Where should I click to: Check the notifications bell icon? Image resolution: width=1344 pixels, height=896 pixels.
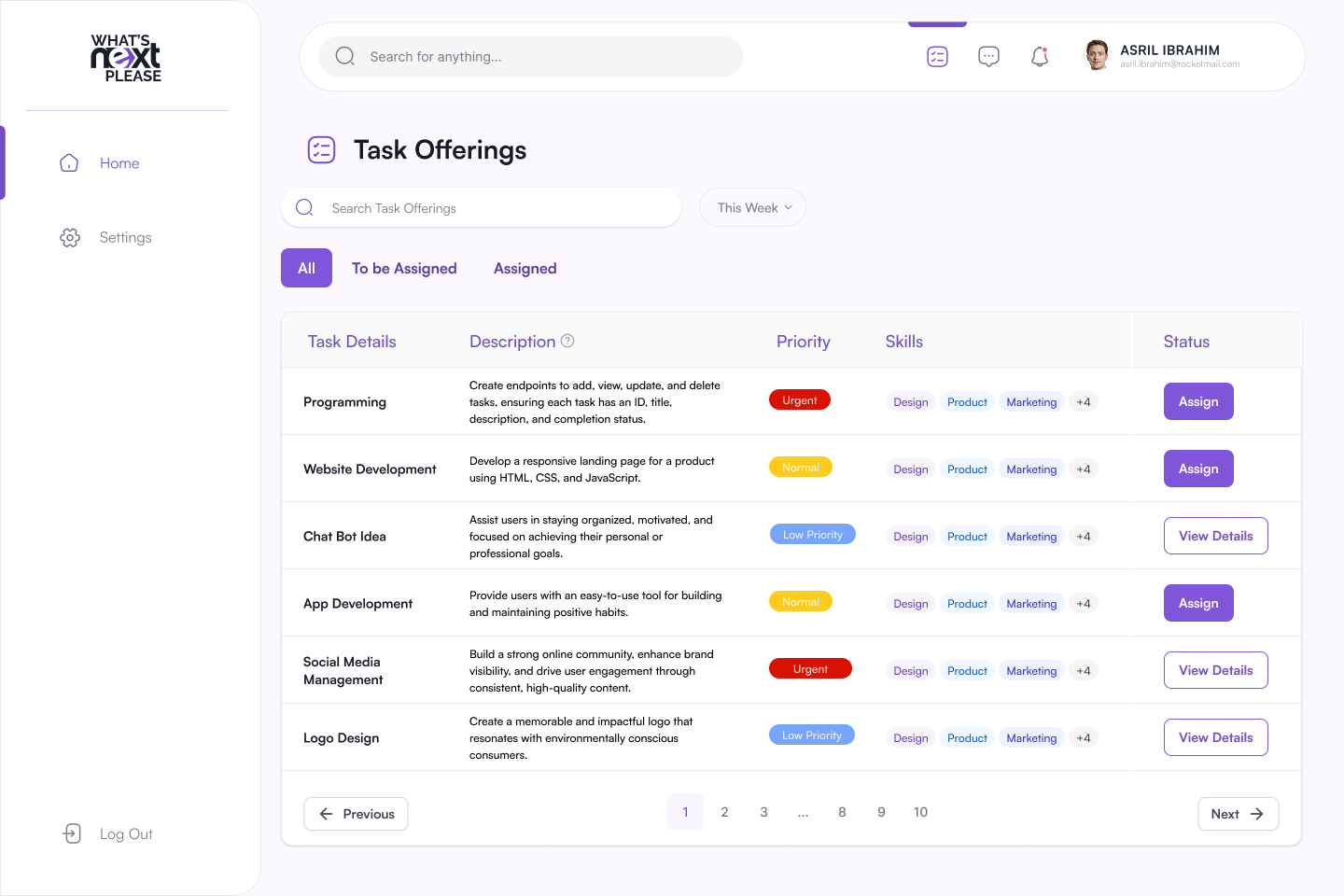point(1040,57)
